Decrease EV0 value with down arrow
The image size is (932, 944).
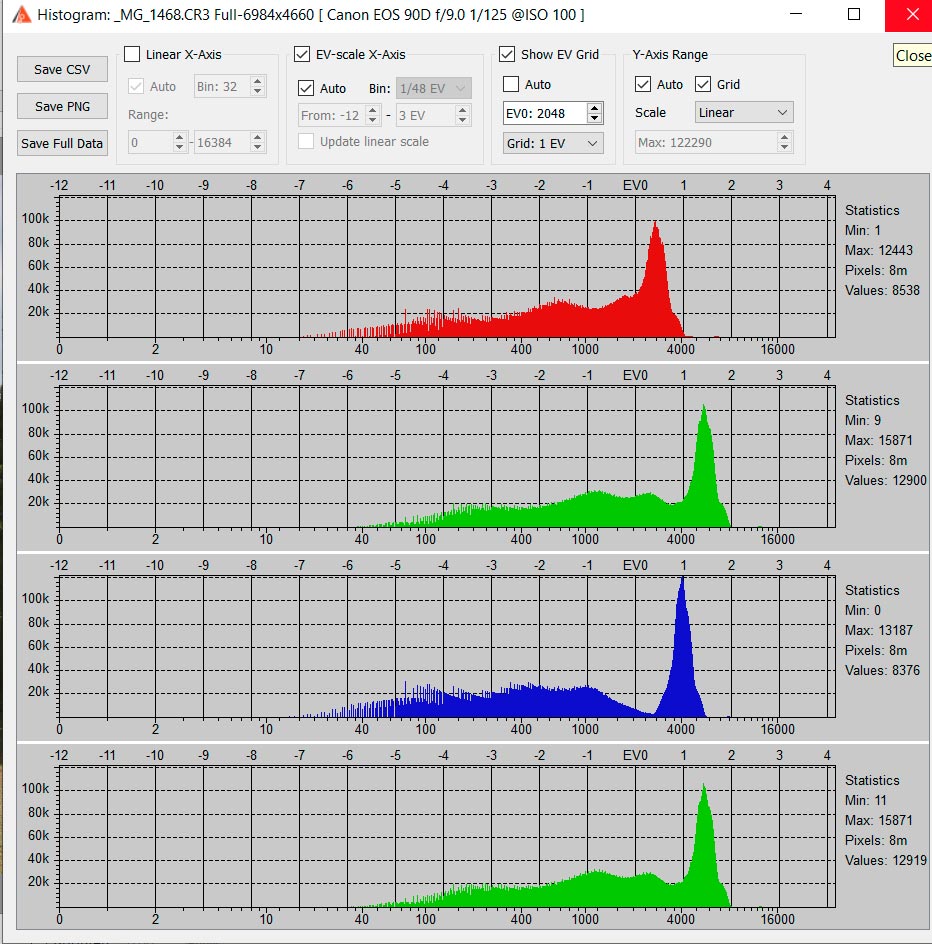coord(595,118)
